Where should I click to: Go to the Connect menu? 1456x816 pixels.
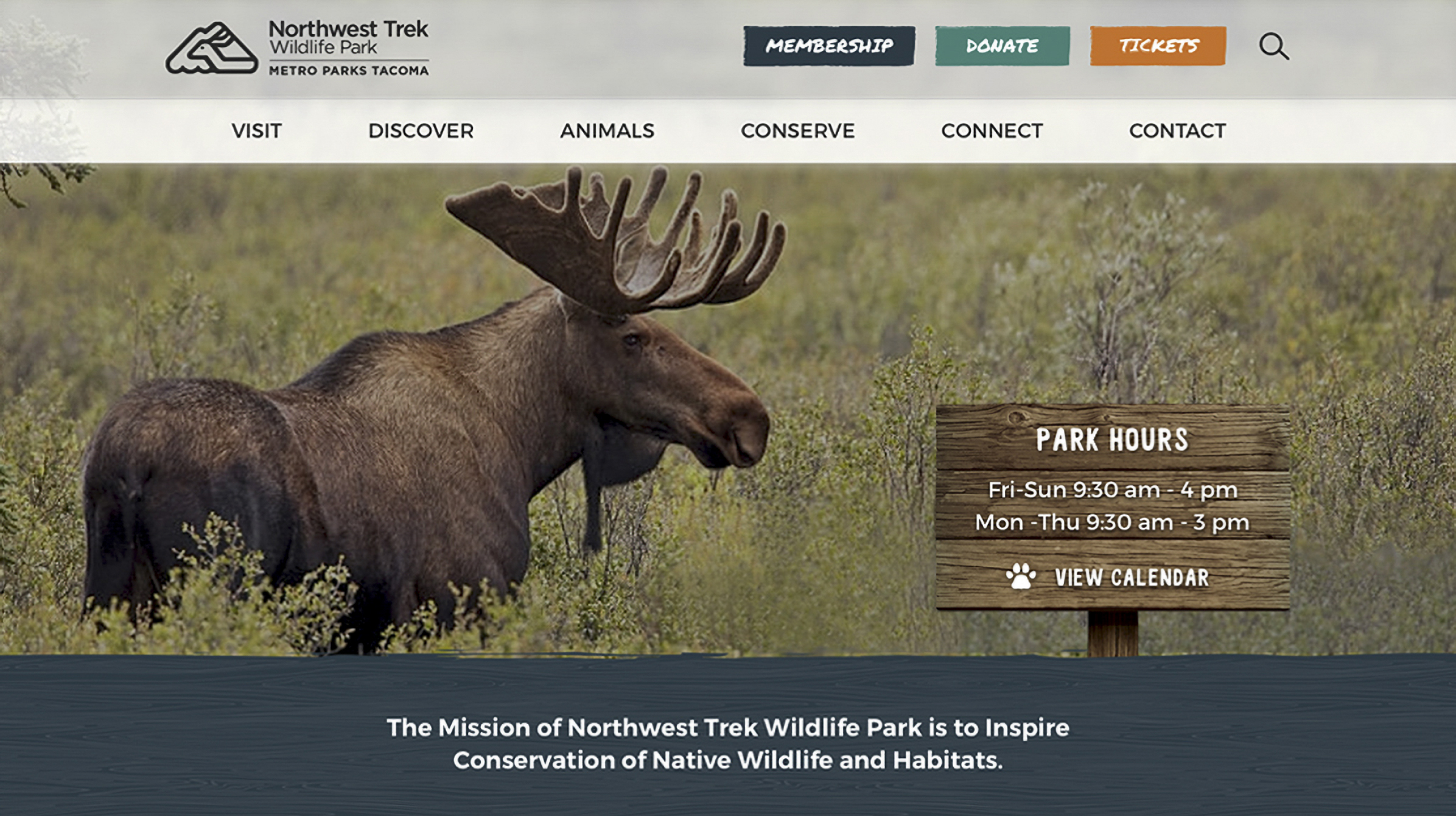point(992,131)
